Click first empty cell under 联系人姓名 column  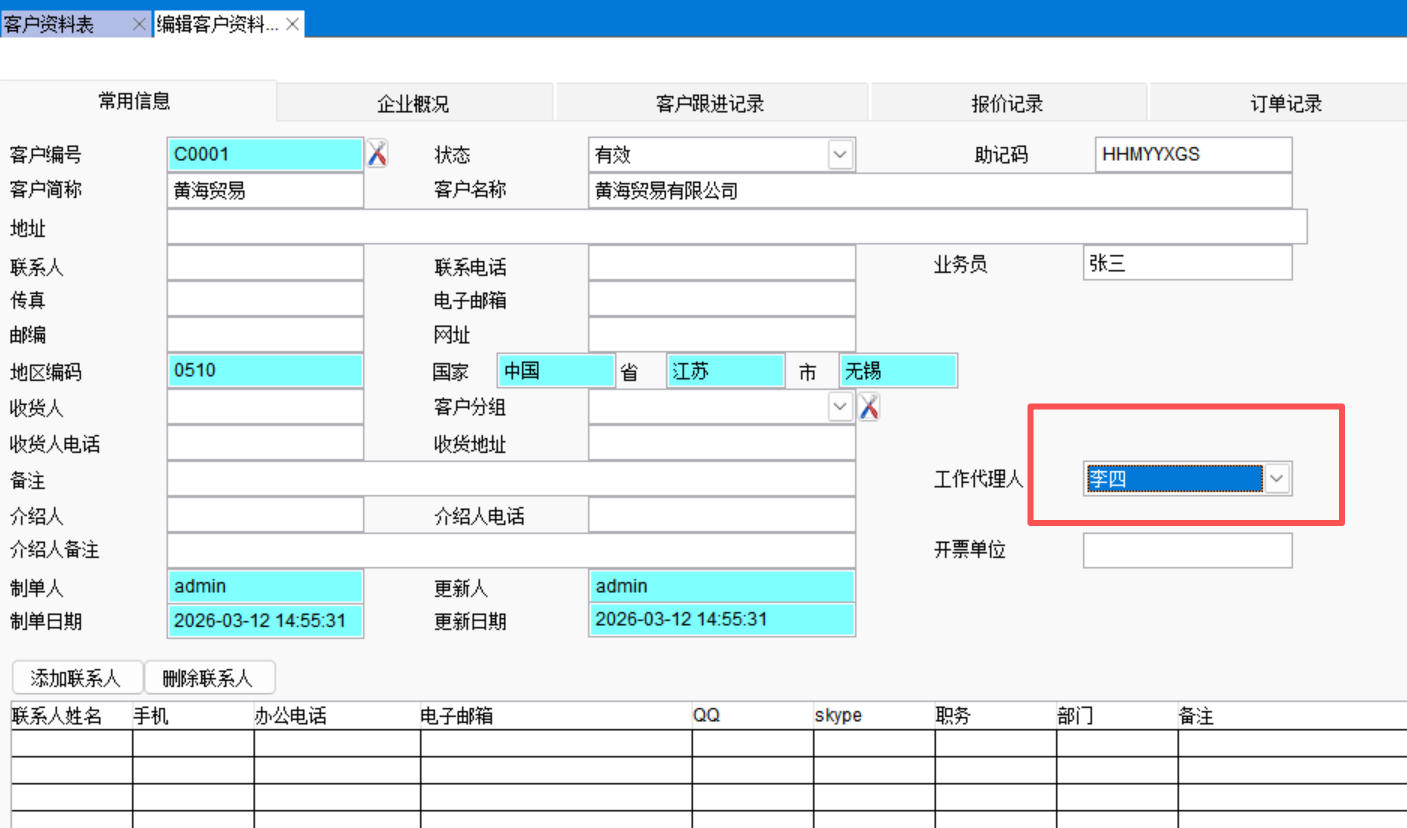[x=71, y=743]
